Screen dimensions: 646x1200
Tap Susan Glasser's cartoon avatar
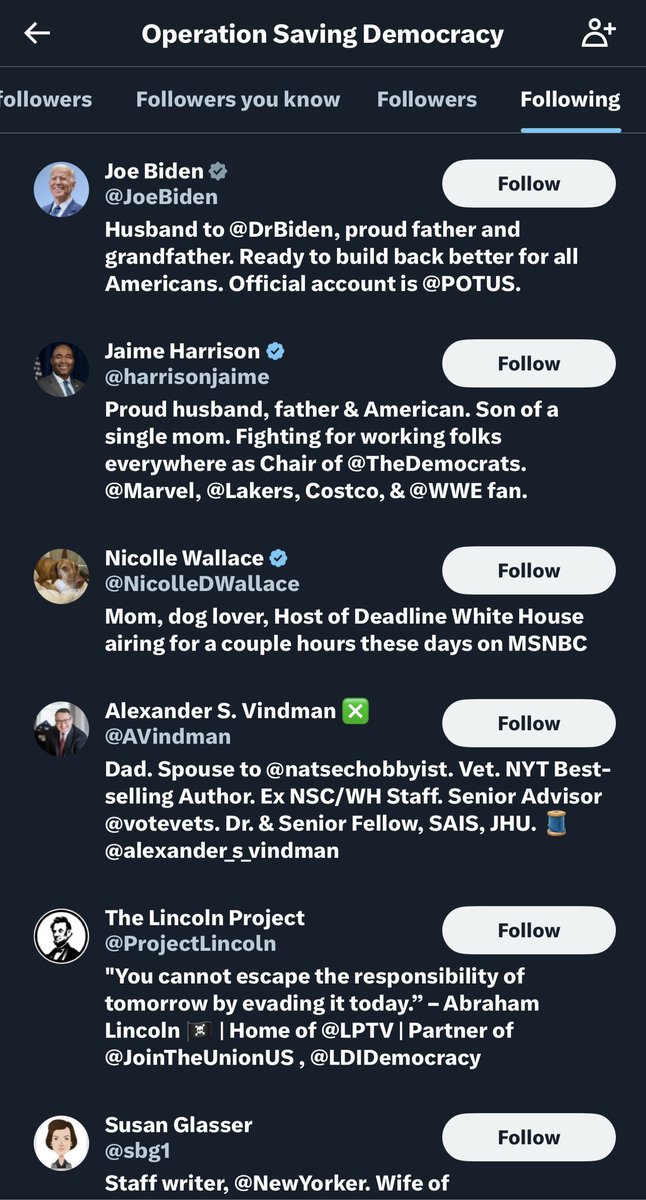62,1144
